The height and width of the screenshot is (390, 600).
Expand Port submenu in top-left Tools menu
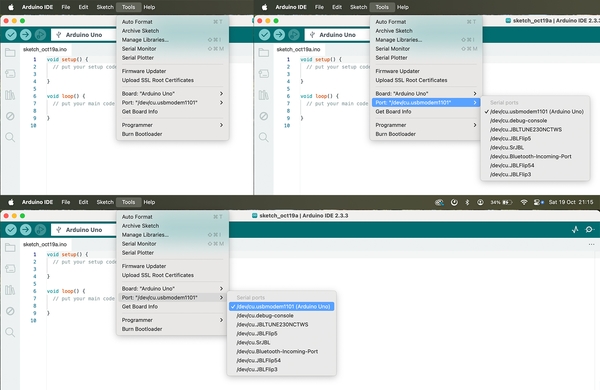[173, 103]
